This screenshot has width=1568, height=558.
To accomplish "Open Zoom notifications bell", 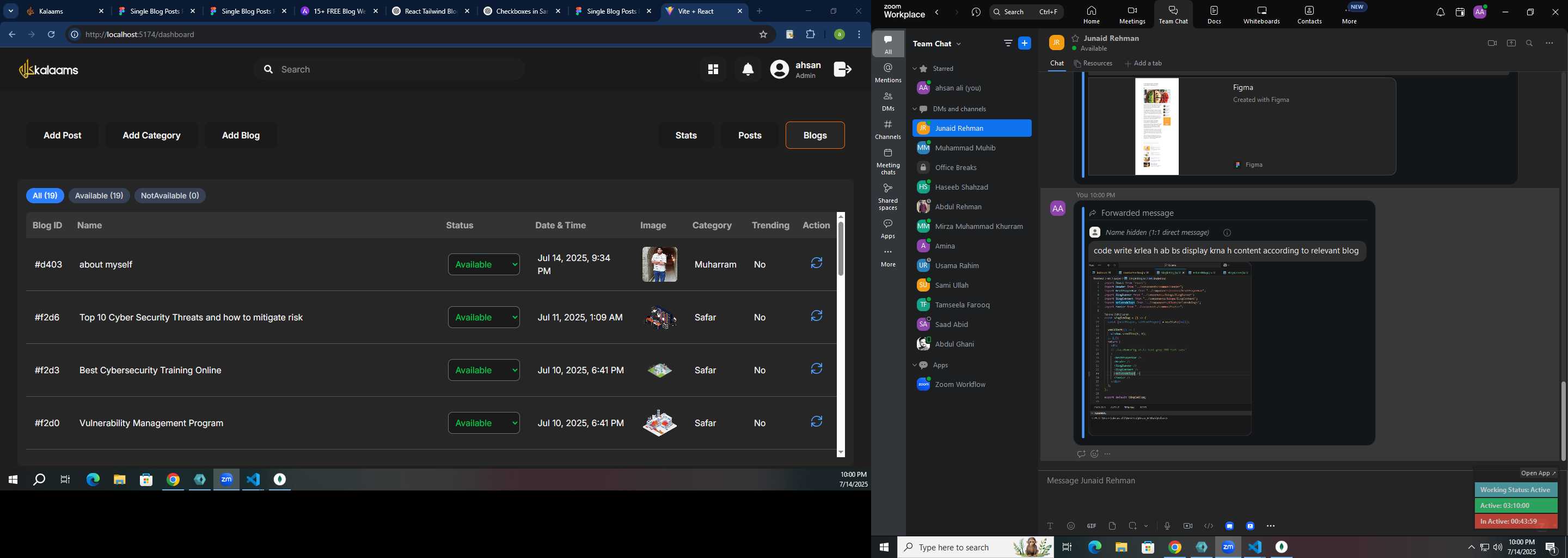I will tap(1440, 12).
